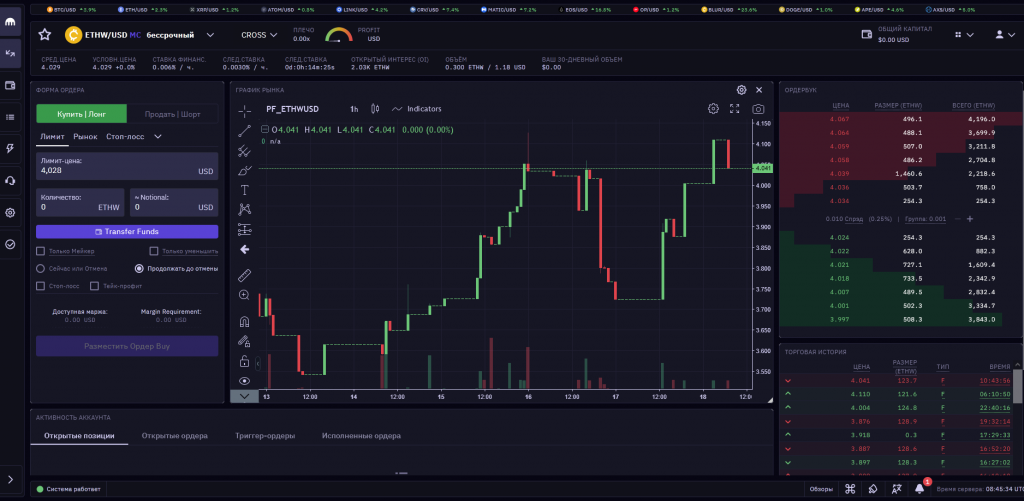Check the Тейк-профит option
This screenshot has width=1024, height=501.
point(95,286)
